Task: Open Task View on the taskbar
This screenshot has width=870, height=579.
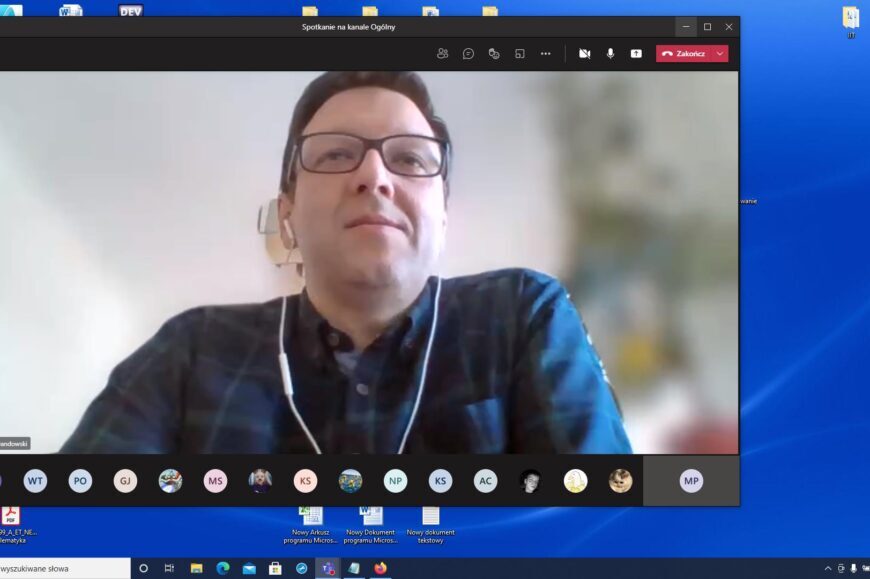Action: (x=169, y=568)
